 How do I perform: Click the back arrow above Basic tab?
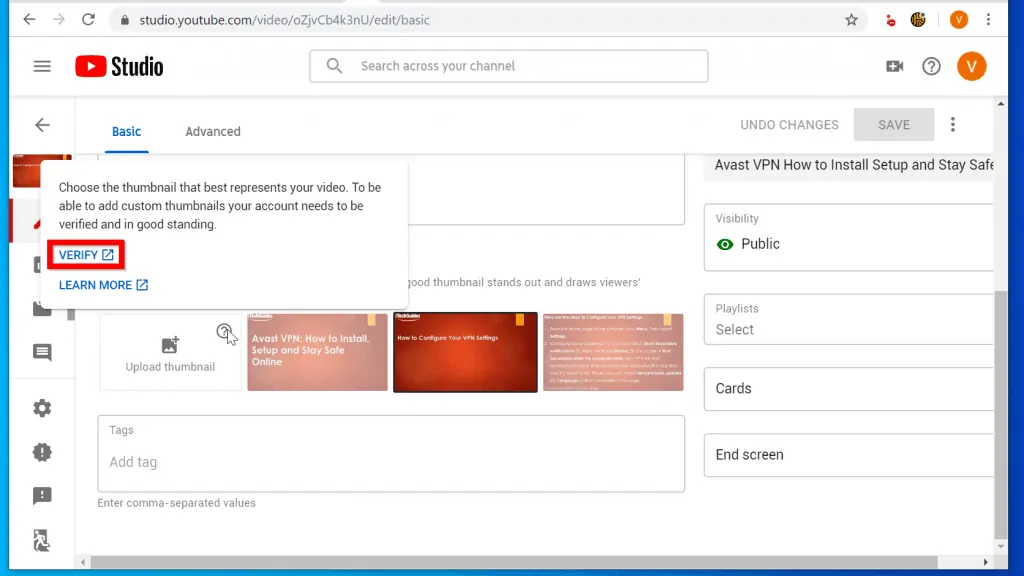42,124
